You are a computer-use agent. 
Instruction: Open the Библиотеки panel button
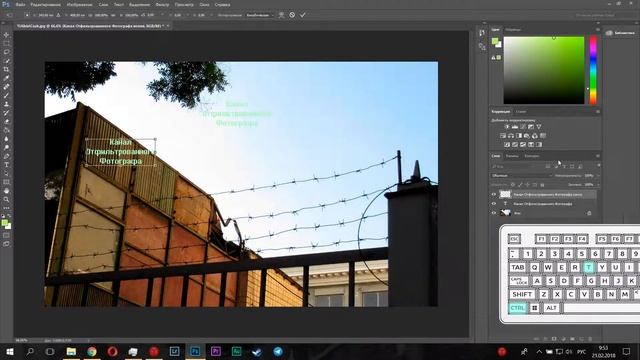[620, 33]
